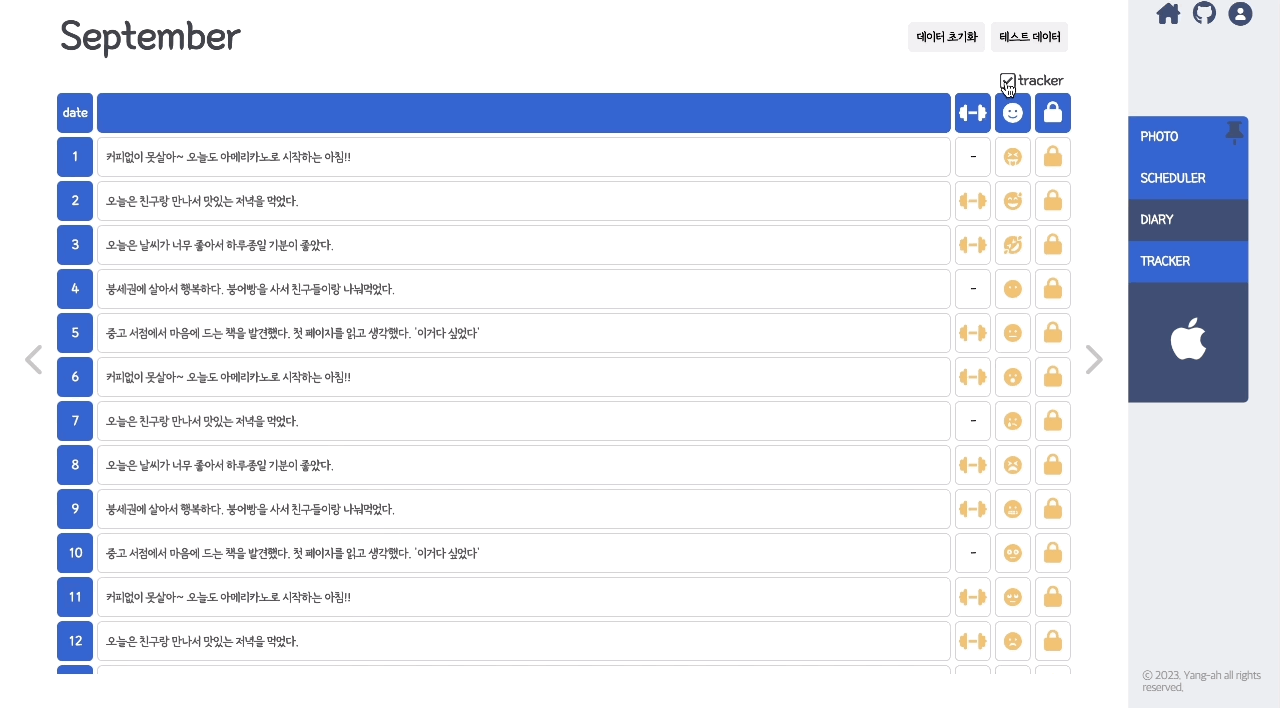Click the mood emoji for day 3
The width and height of the screenshot is (1280, 708).
tap(1013, 245)
